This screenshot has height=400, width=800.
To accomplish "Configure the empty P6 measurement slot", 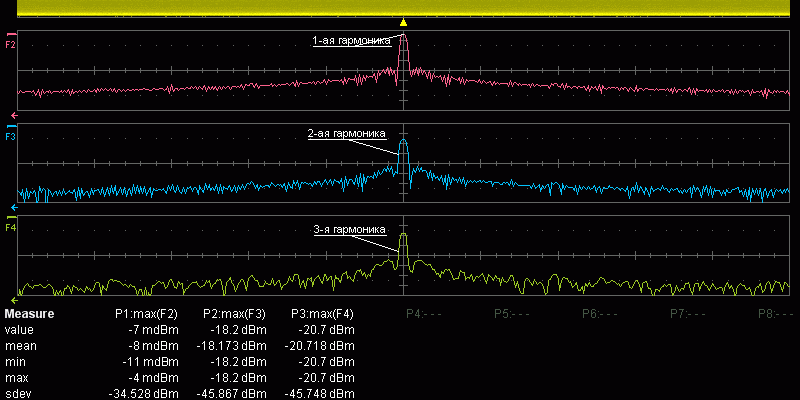I will click(600, 314).
